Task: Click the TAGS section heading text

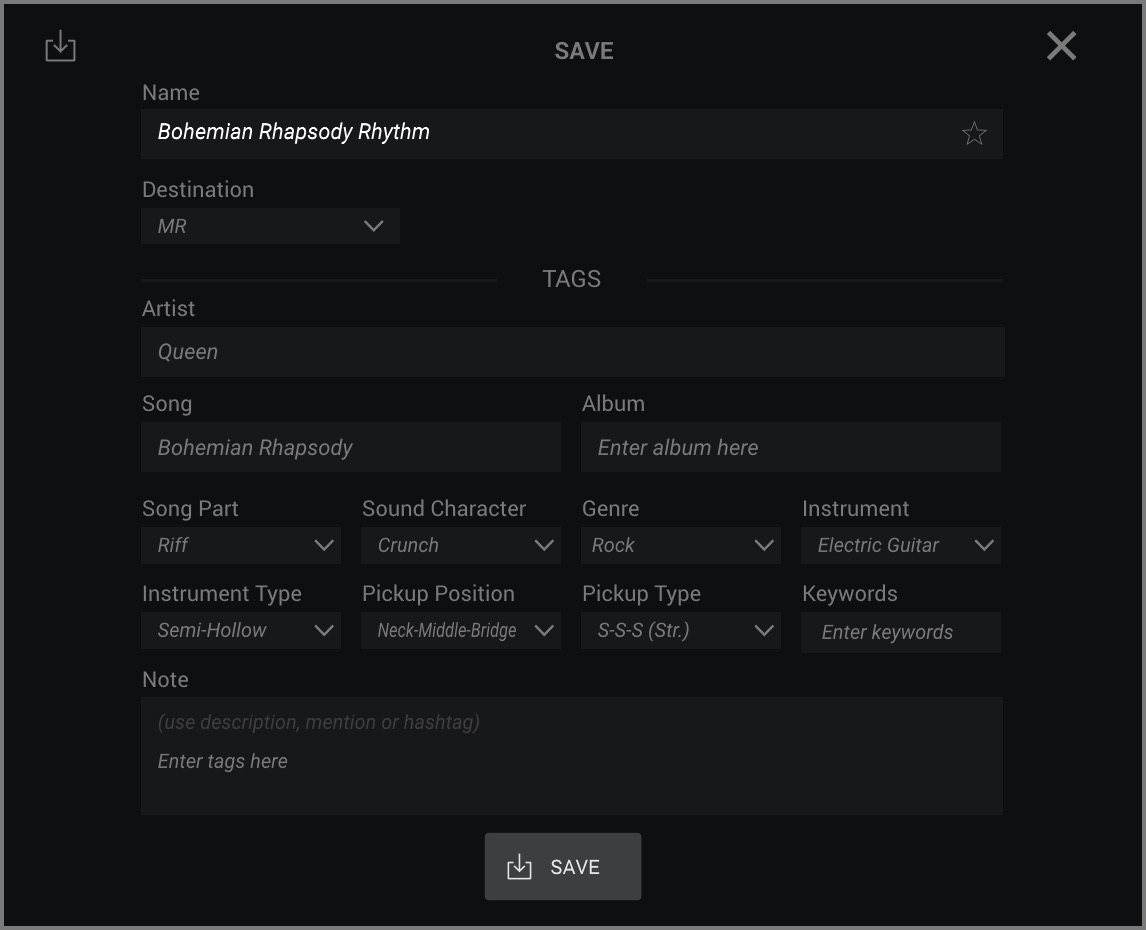Action: [572, 279]
